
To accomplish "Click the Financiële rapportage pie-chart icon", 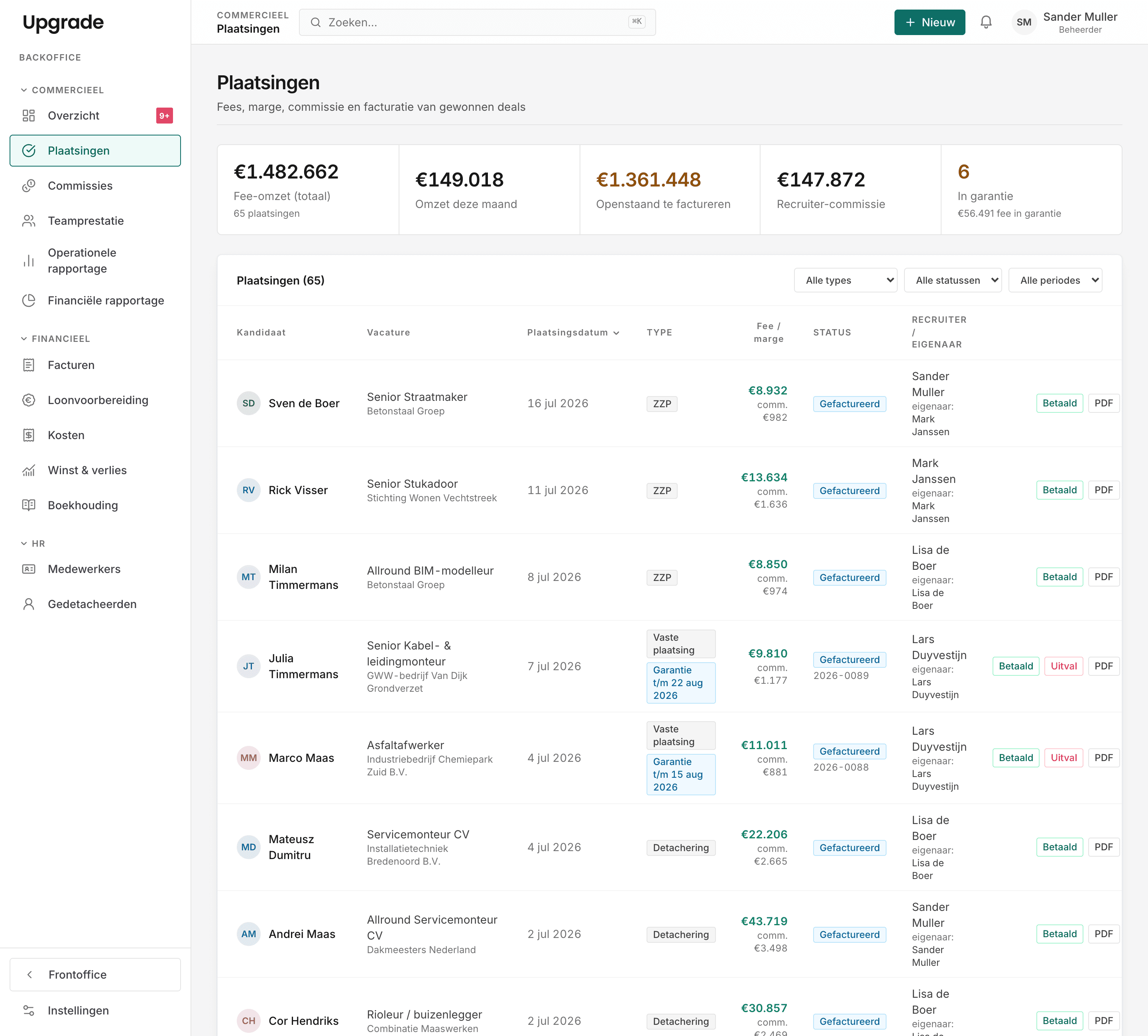I will [28, 300].
